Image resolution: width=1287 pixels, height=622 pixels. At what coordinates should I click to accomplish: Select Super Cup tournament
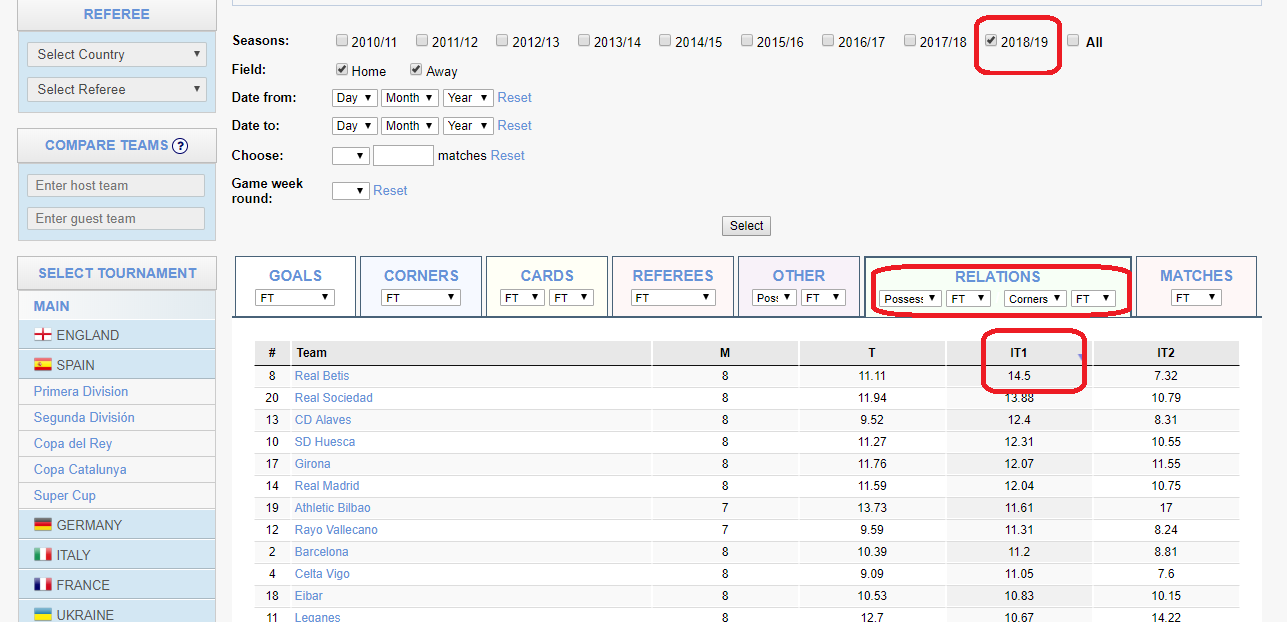65,496
